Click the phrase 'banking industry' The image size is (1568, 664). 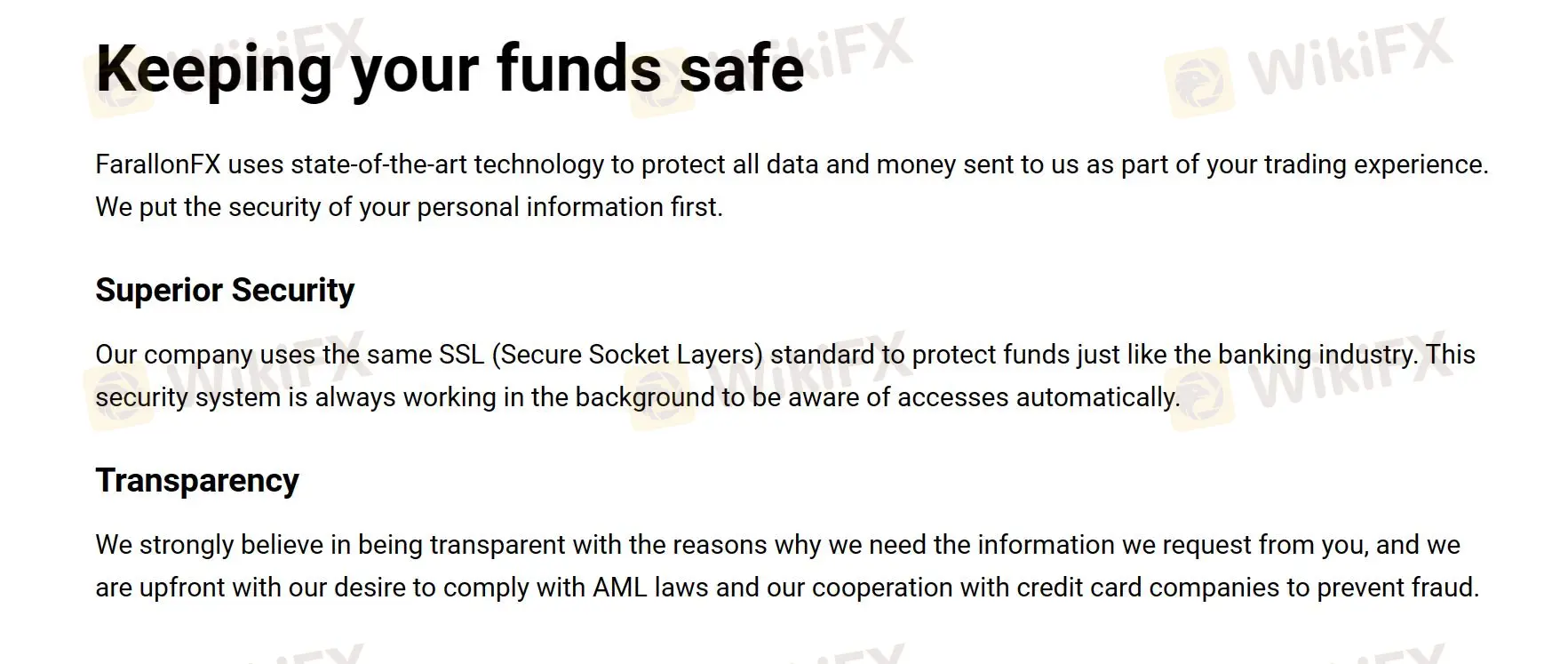(1317, 355)
